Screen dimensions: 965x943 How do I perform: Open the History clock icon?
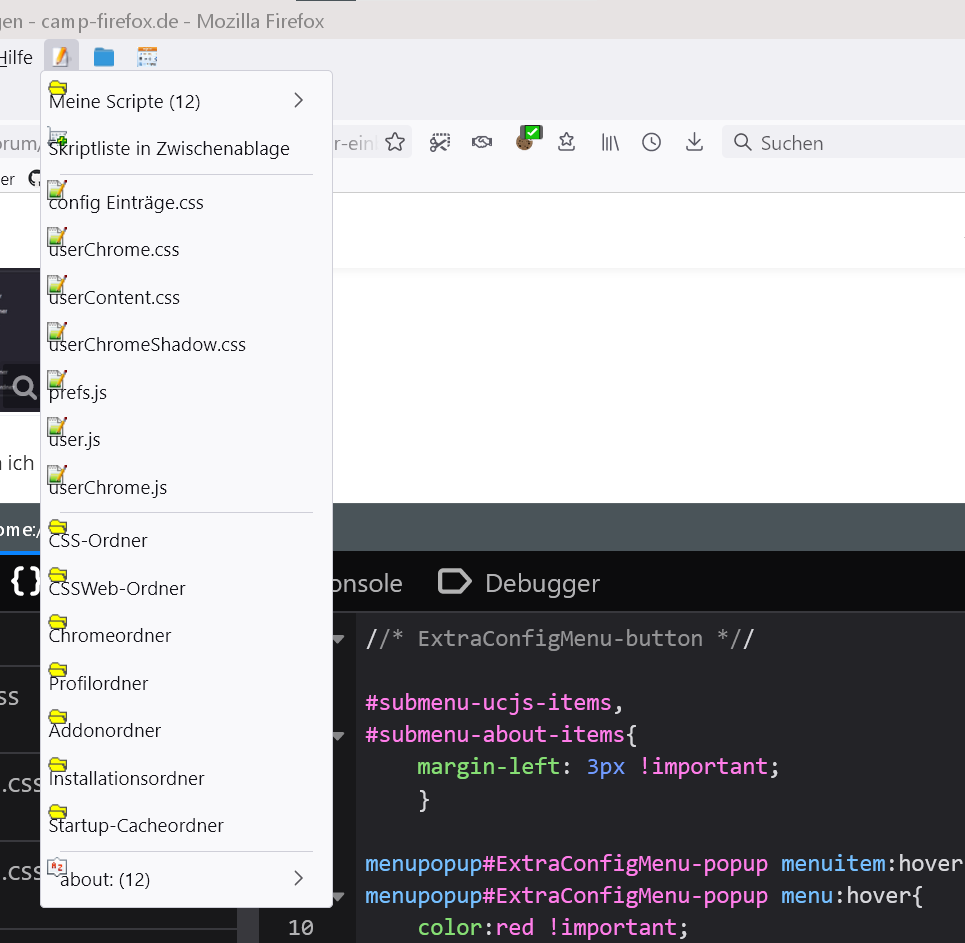click(x=652, y=142)
